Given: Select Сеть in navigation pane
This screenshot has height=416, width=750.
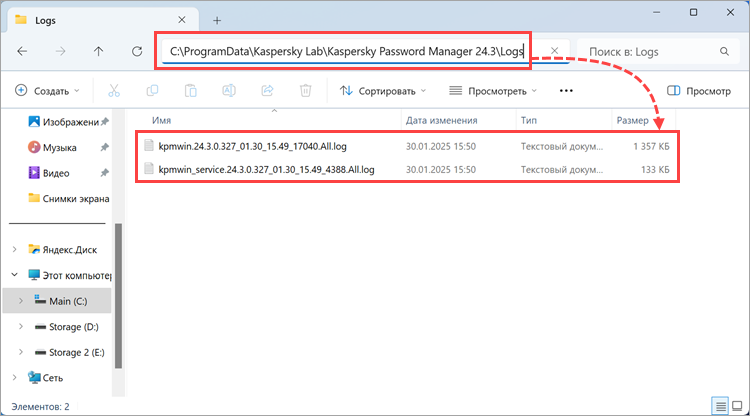Looking at the screenshot, I should click(x=45, y=378).
